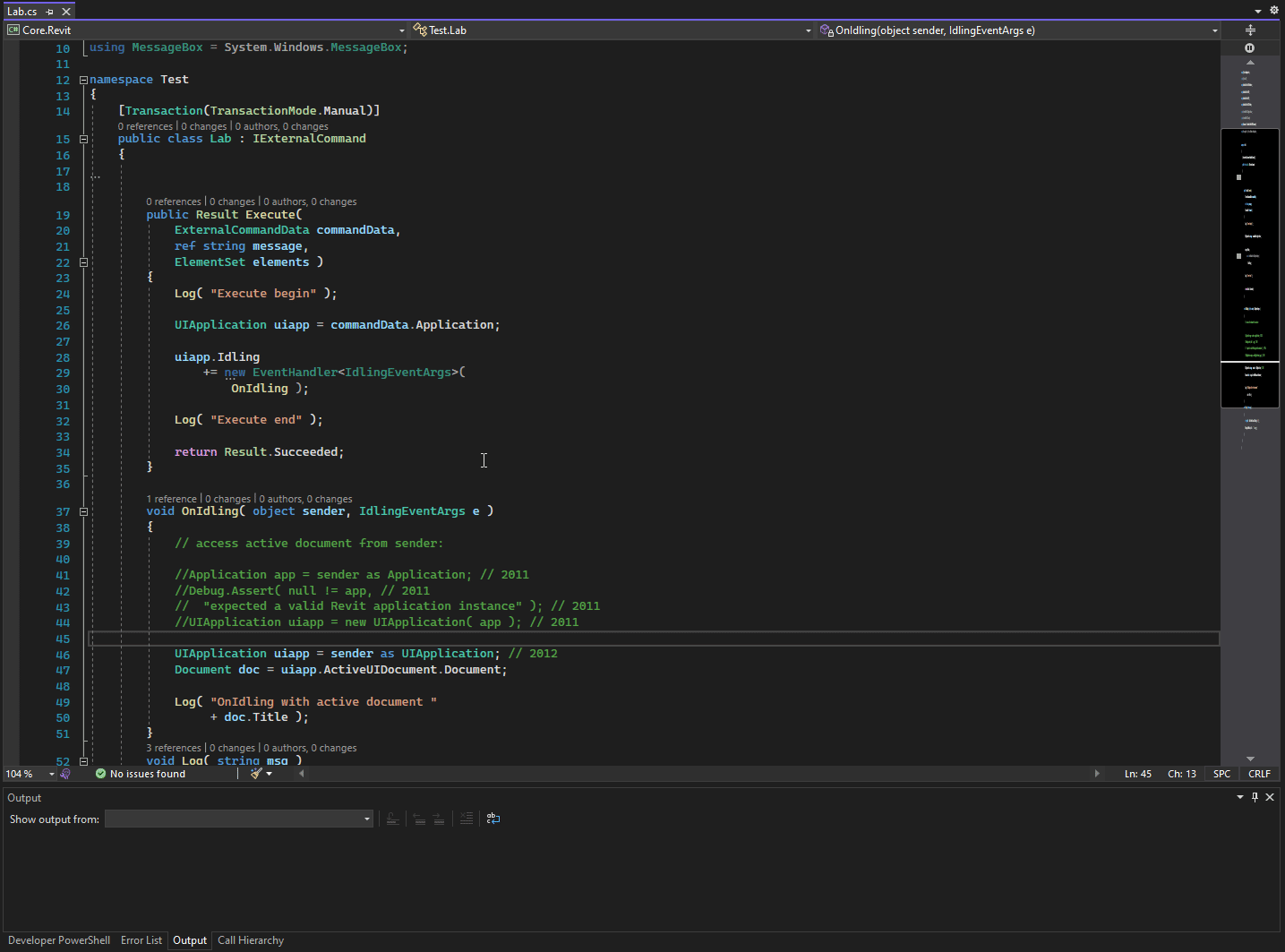Collapse the namespace Test block
This screenshot has width=1285, height=952.
(x=83, y=80)
